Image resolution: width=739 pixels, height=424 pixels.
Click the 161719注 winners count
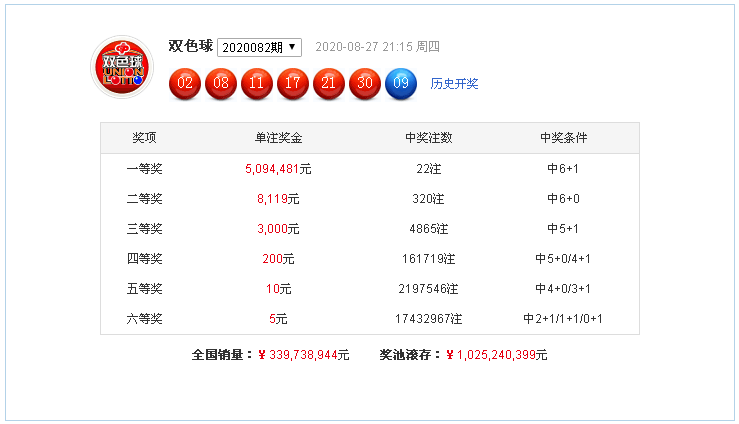coord(428,259)
